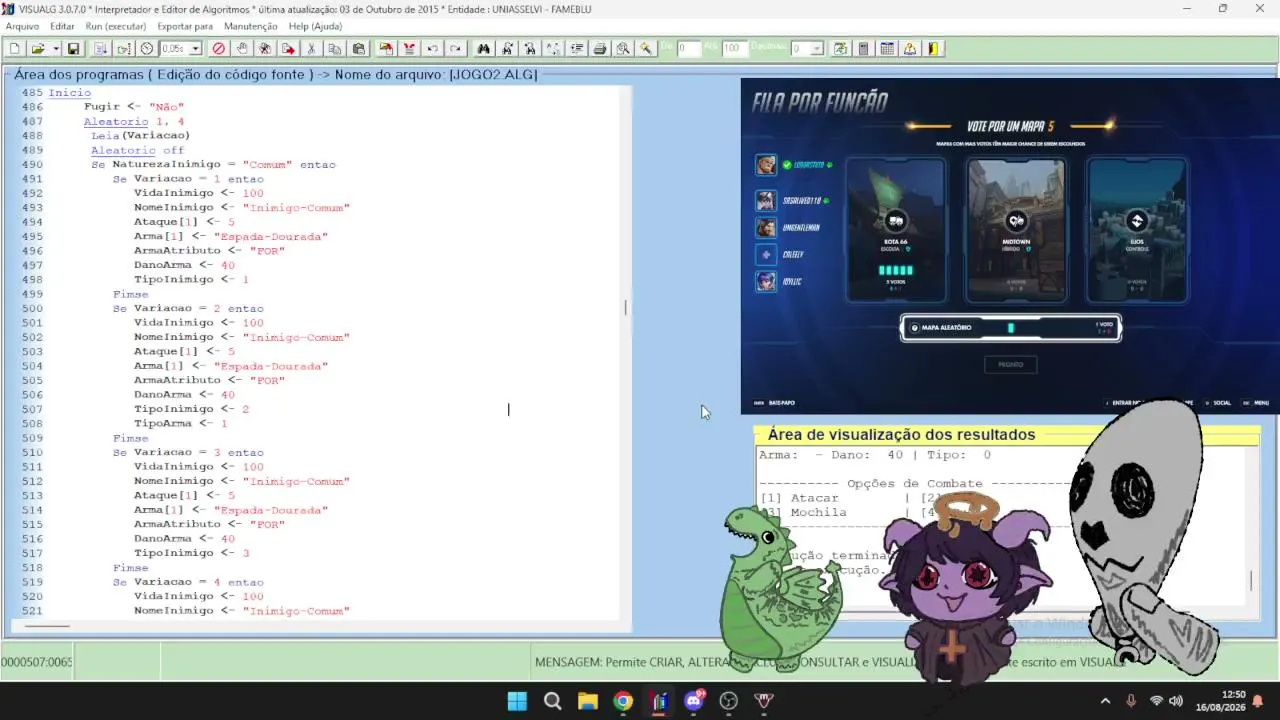This screenshot has height=720, width=1280.
Task: Open the volume control in system tray
Action: click(x=1176, y=701)
